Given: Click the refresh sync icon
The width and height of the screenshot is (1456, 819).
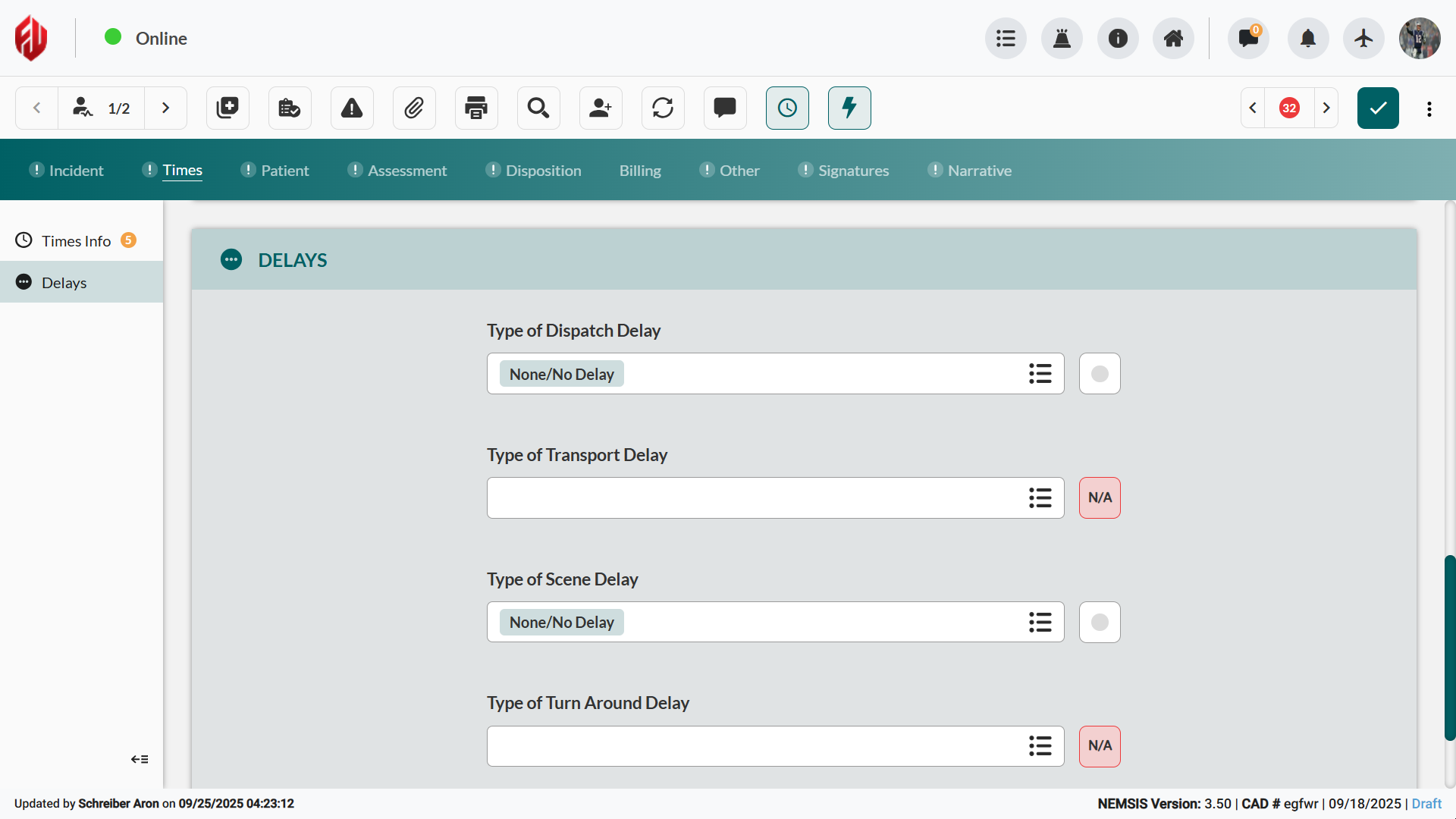Looking at the screenshot, I should [x=663, y=108].
